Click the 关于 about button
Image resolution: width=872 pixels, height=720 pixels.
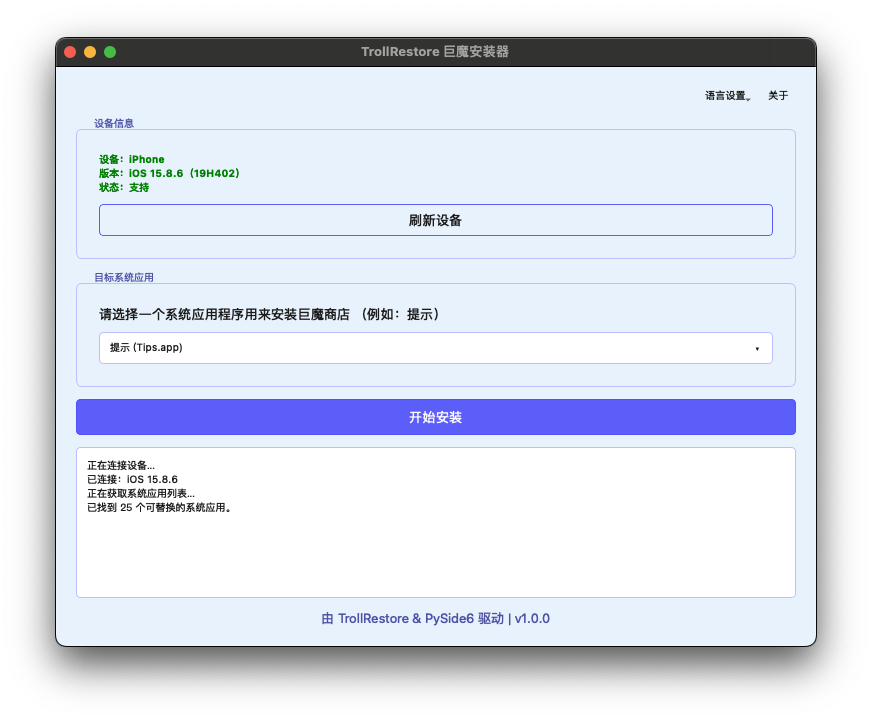pos(778,96)
